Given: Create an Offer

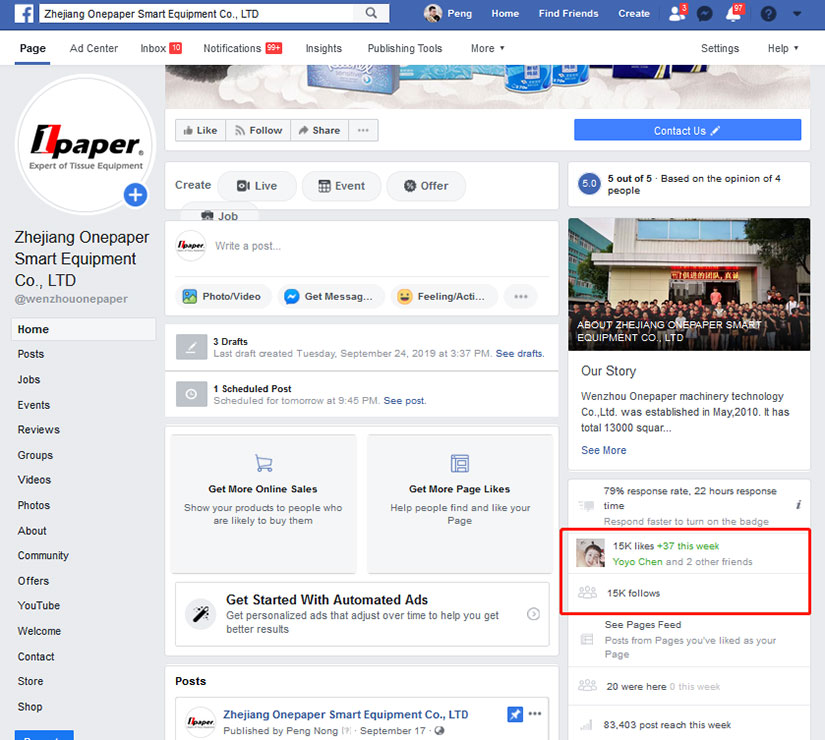Looking at the screenshot, I should (426, 186).
